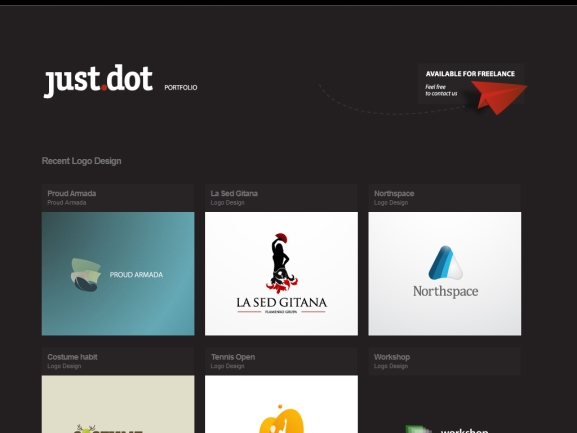The image size is (577, 433).
Task: Click the Northspace card title
Action: [394, 194]
